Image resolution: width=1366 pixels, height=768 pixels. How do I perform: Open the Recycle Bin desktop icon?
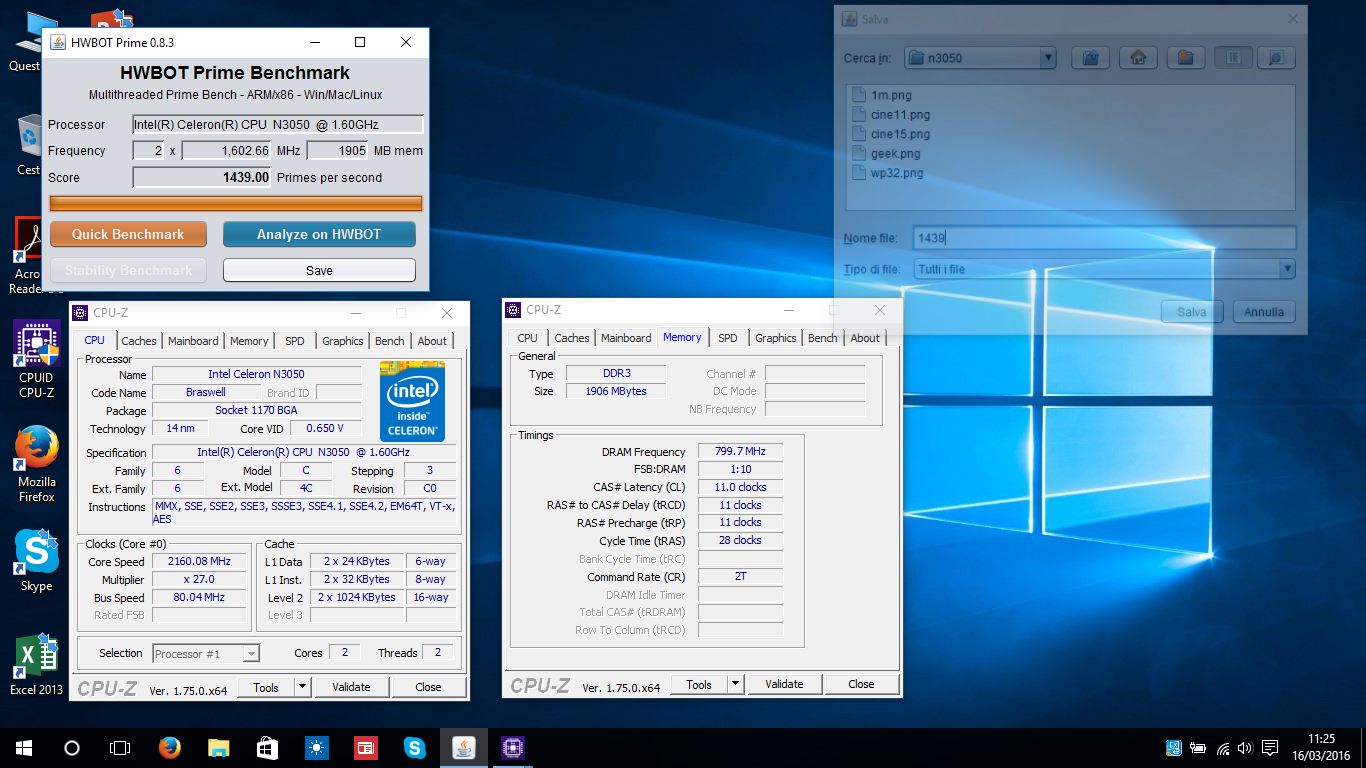[x=28, y=144]
